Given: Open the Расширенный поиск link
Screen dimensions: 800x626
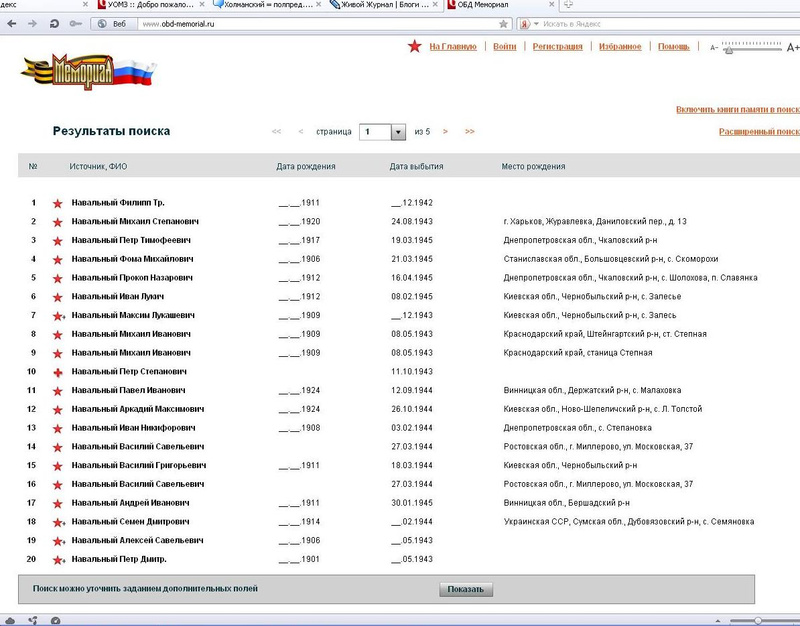Looking at the screenshot, I should (x=759, y=131).
